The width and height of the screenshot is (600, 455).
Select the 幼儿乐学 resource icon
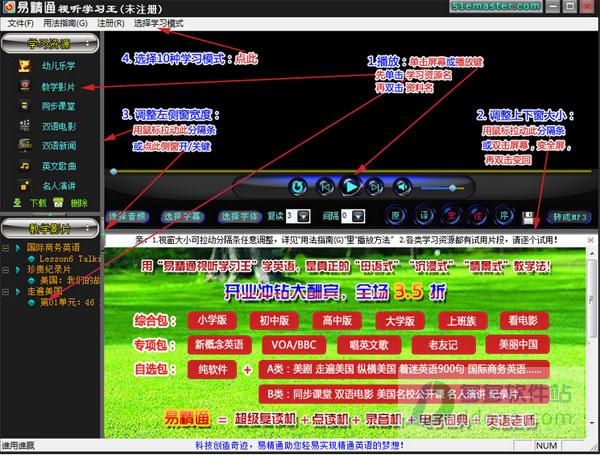pyautogui.click(x=24, y=65)
